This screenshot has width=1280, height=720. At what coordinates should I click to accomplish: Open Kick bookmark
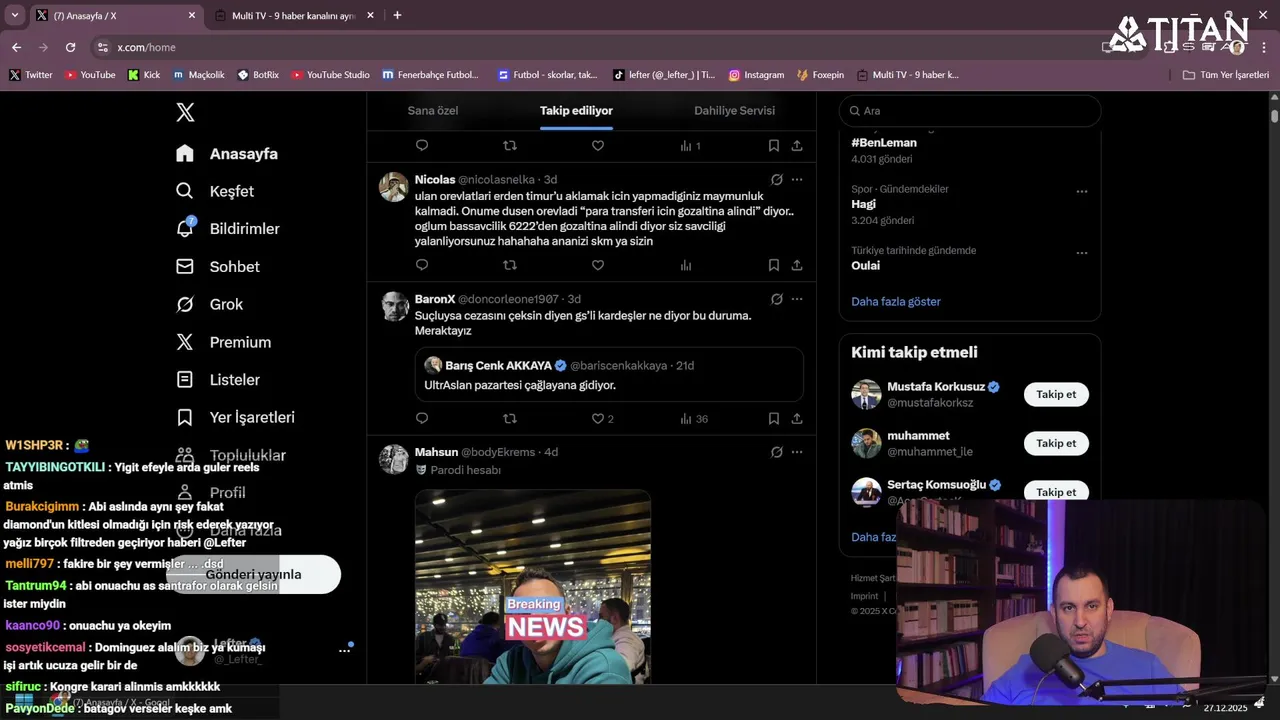144,75
